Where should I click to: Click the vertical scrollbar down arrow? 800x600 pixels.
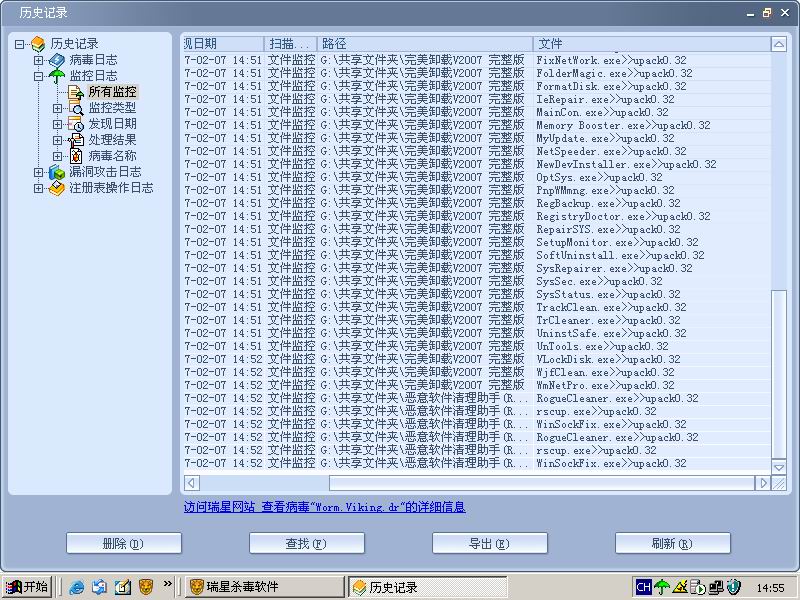[779, 466]
